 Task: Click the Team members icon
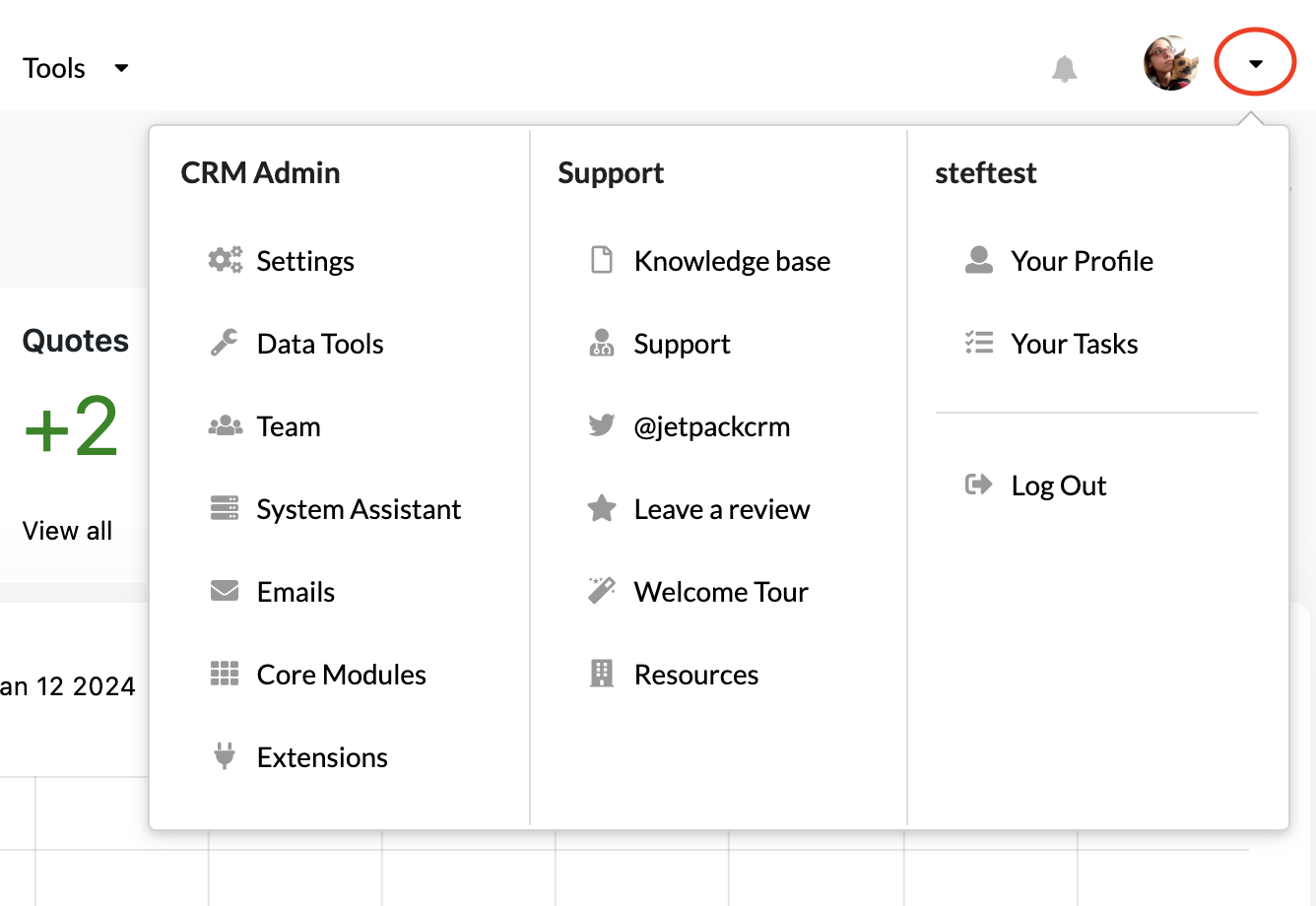(x=225, y=425)
